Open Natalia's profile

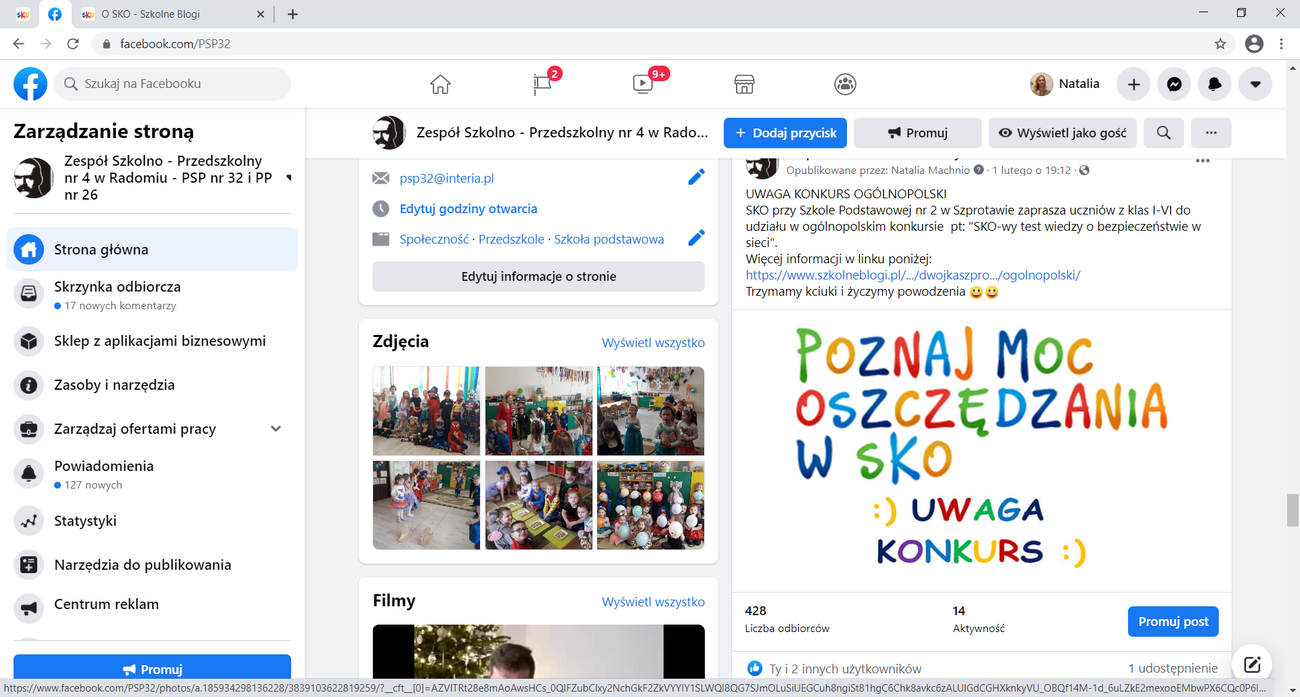(1065, 84)
